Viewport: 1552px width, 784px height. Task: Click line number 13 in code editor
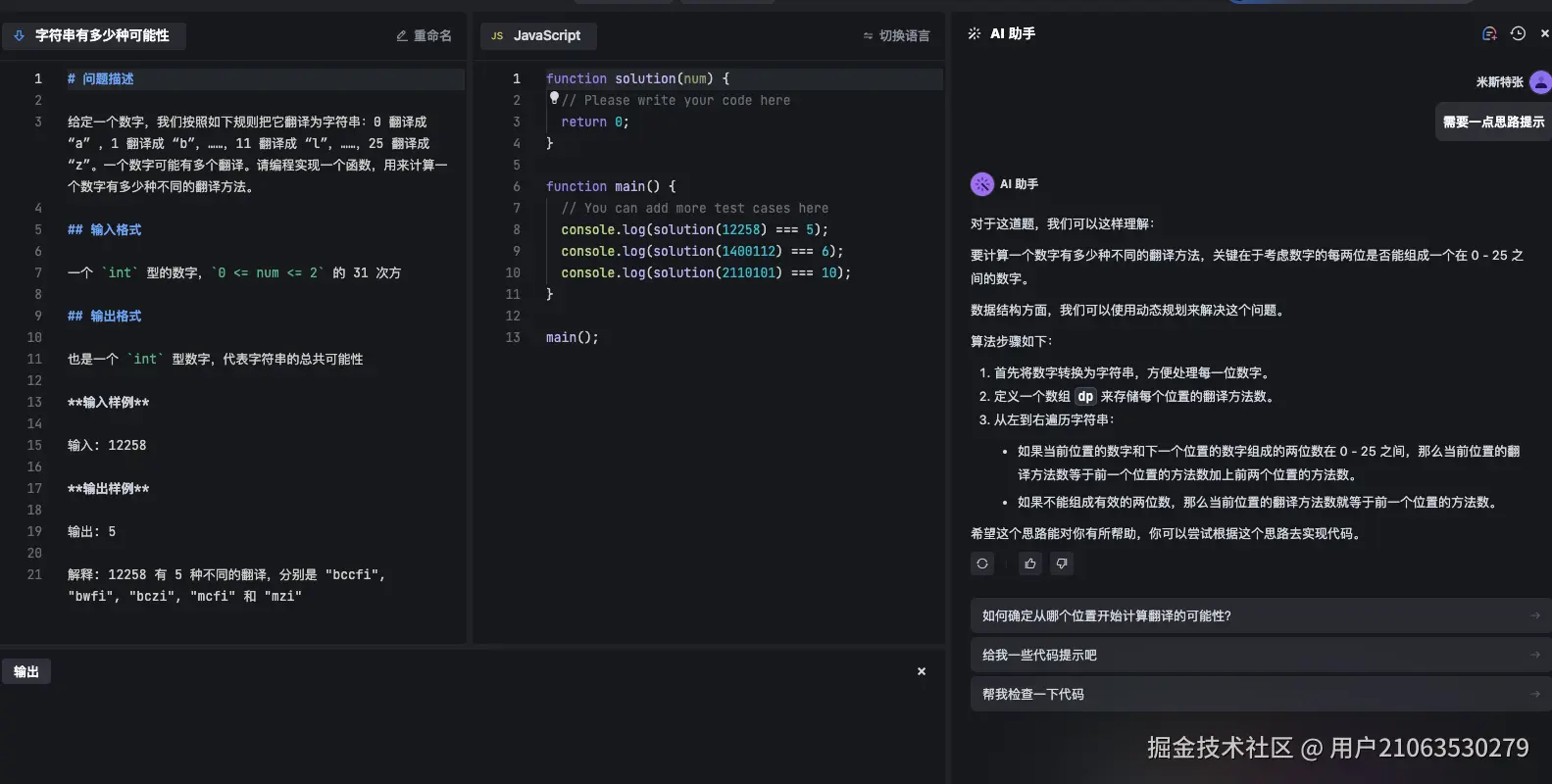(513, 337)
